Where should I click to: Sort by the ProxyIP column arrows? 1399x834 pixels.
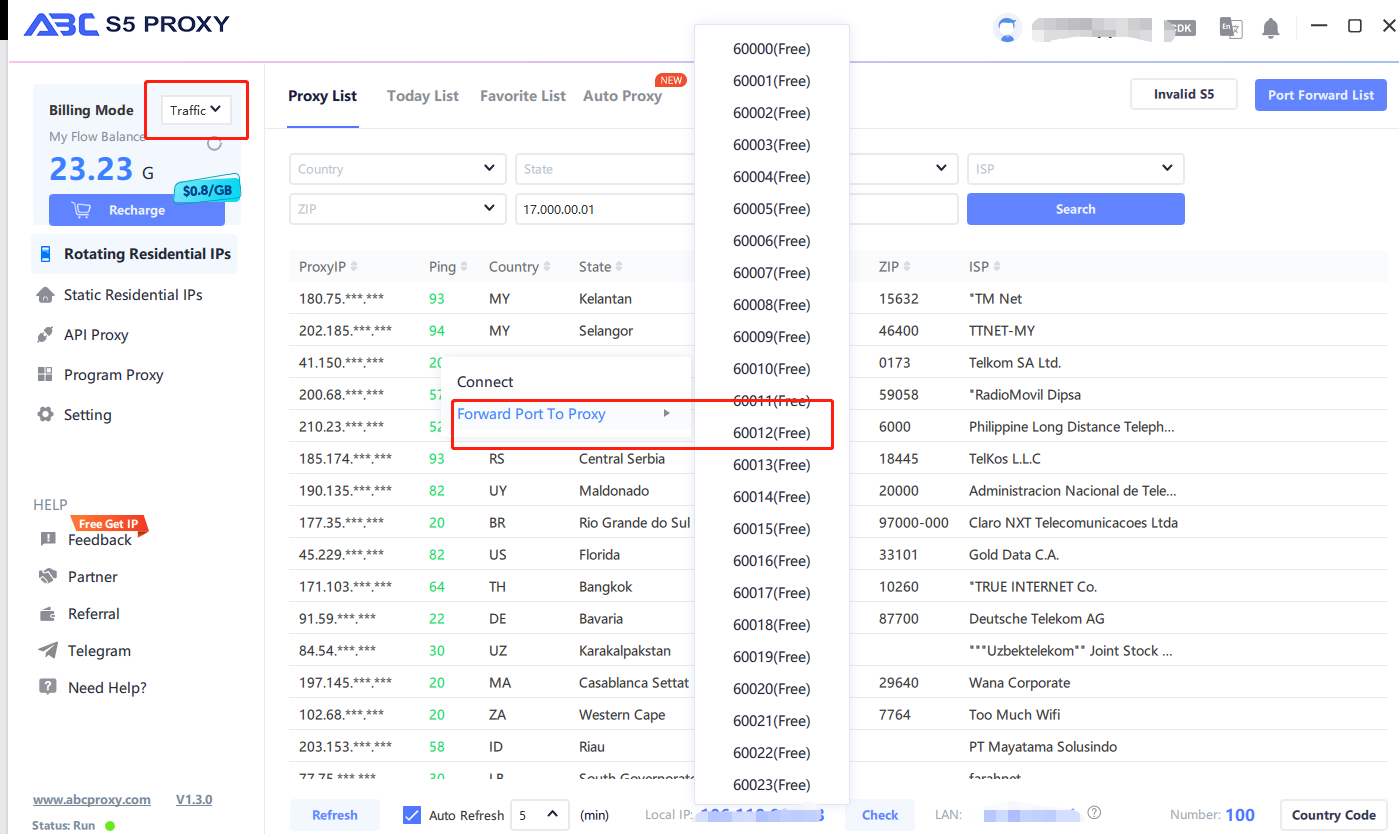tap(354, 267)
